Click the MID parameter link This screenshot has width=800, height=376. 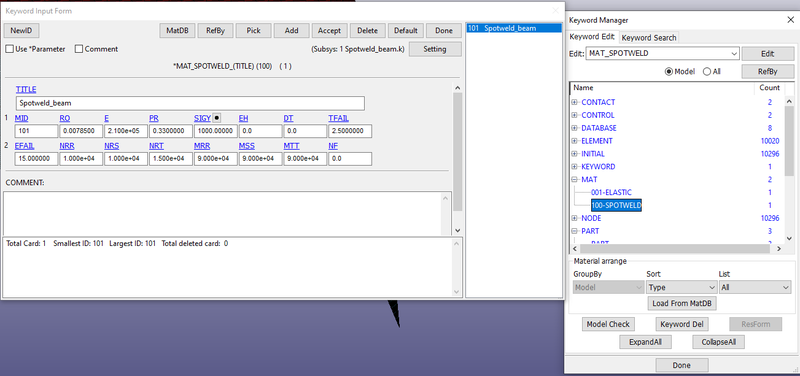pyautogui.click(x=21, y=118)
